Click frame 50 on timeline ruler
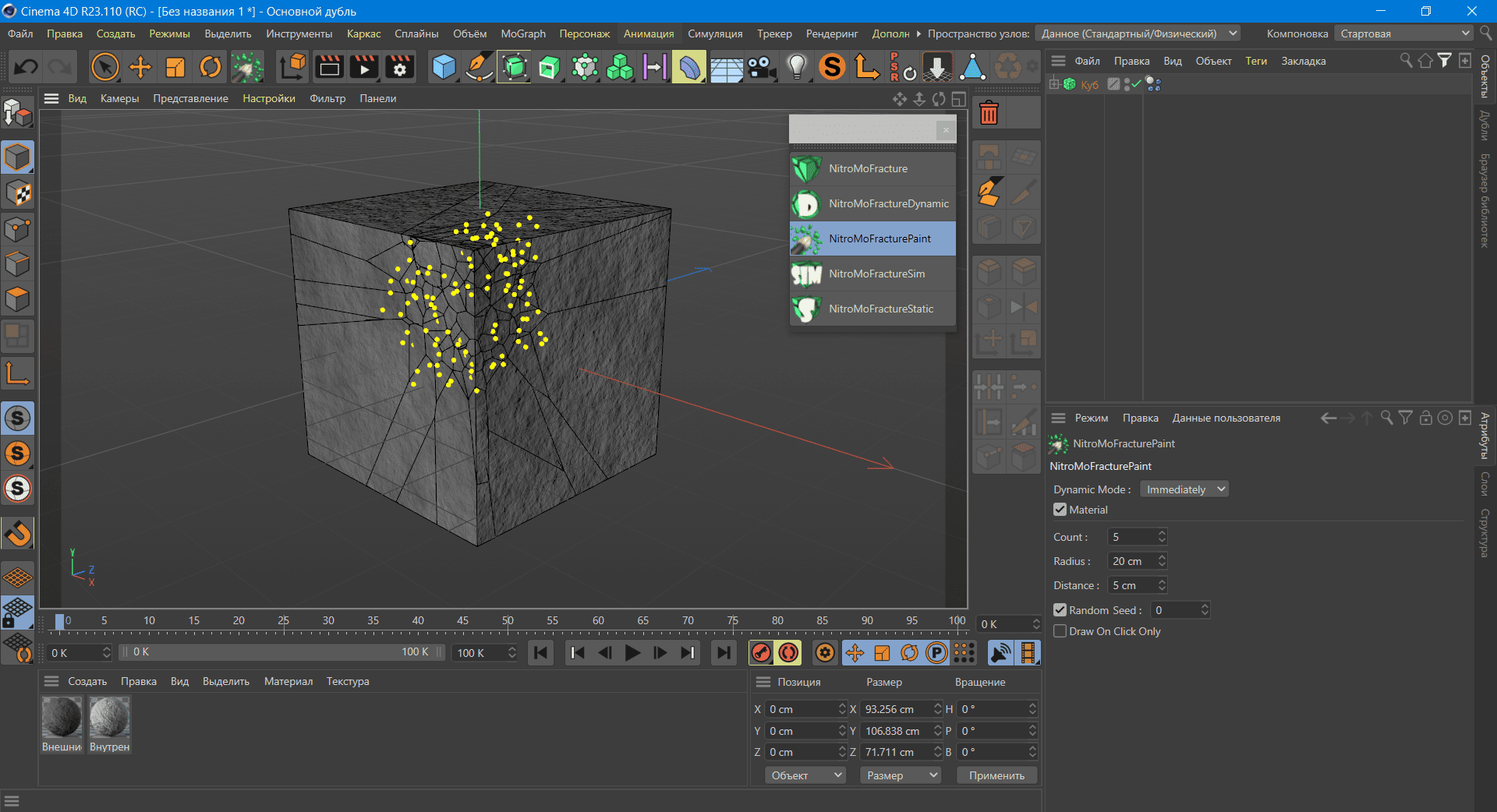 coord(508,621)
